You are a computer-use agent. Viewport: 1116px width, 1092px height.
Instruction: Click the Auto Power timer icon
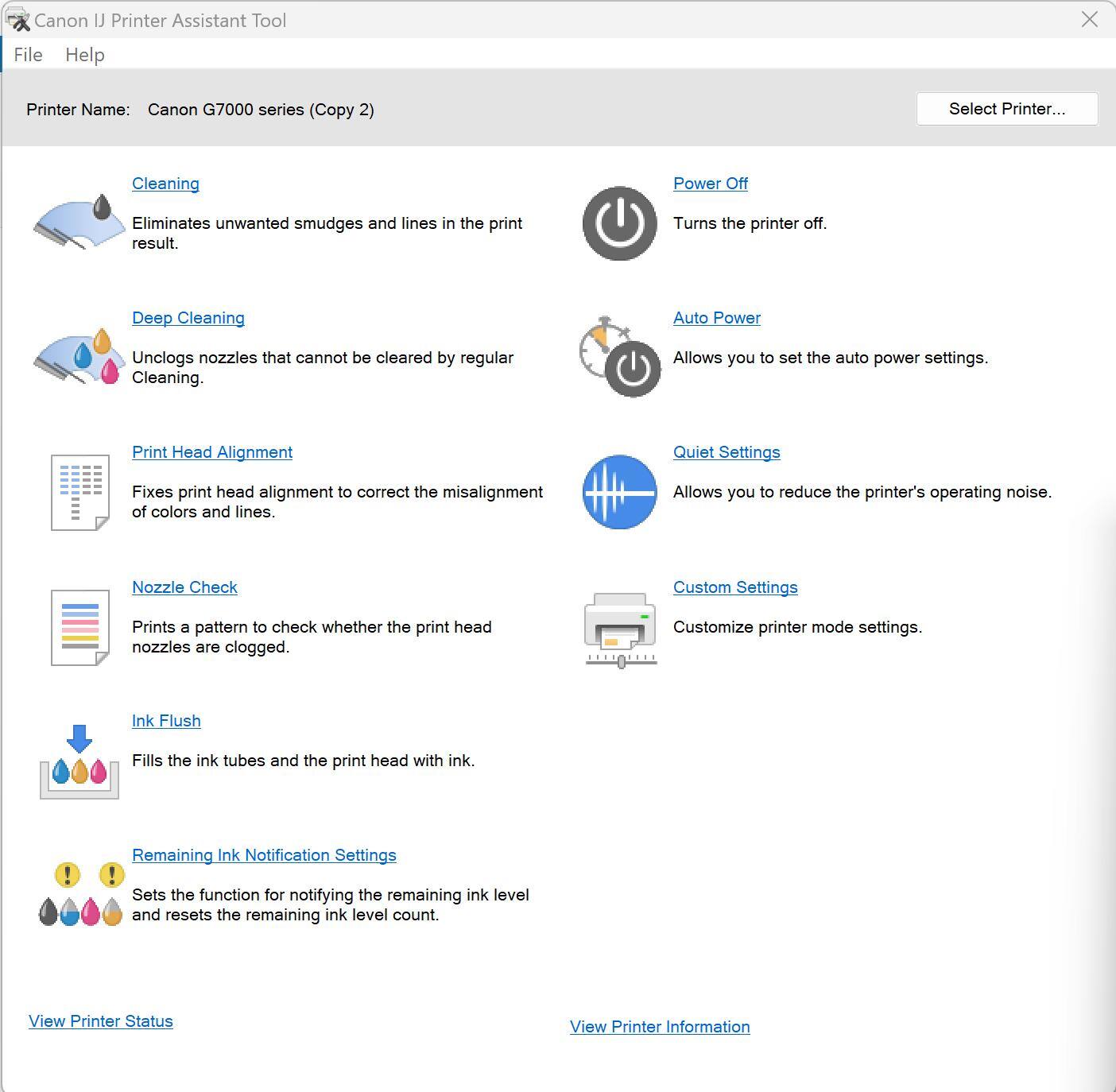pyautogui.click(x=619, y=358)
